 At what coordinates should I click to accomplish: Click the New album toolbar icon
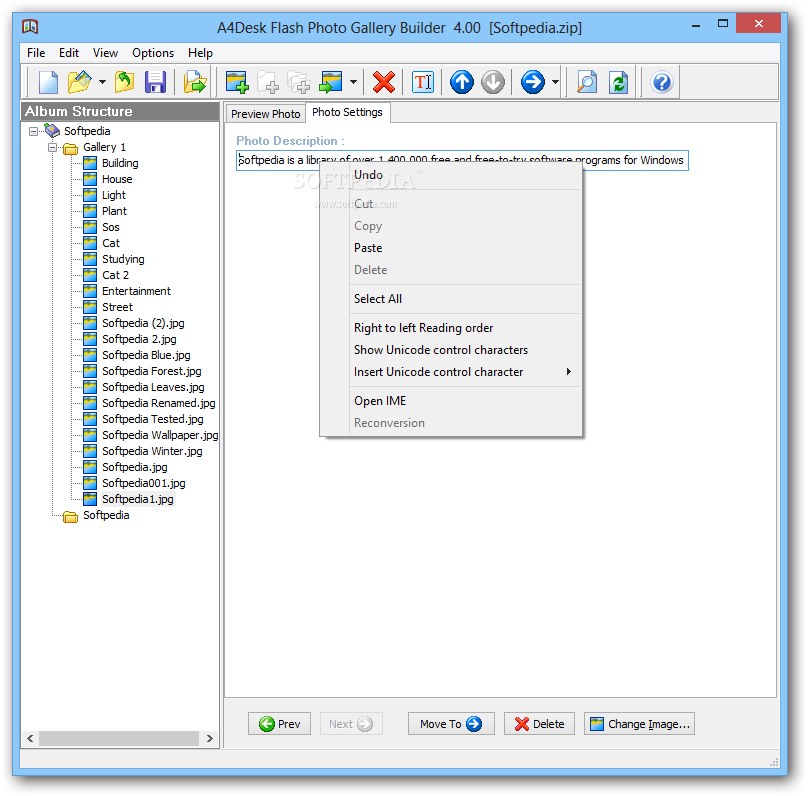pyautogui.click(x=48, y=82)
